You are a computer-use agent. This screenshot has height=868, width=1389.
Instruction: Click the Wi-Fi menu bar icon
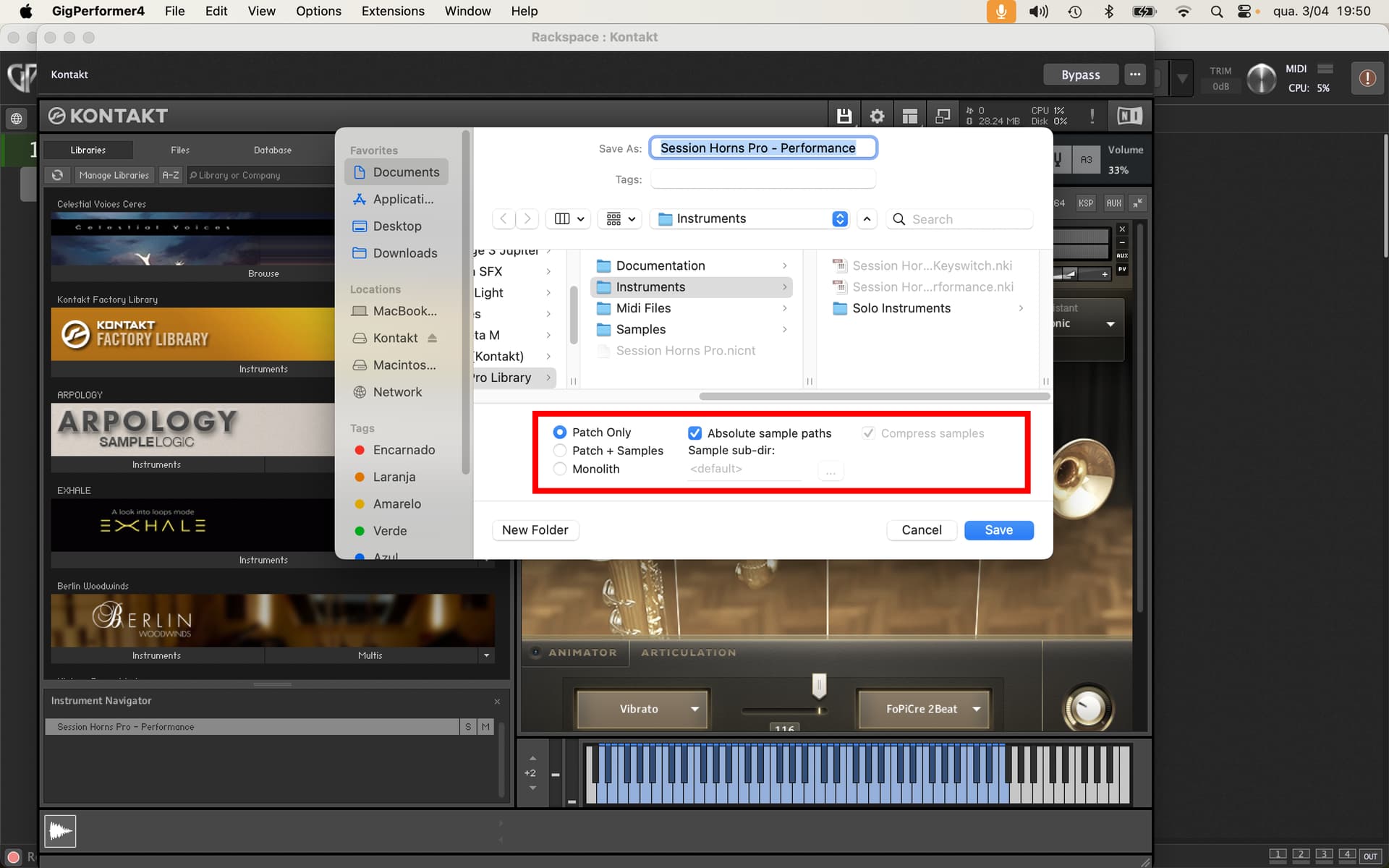[x=1184, y=12]
